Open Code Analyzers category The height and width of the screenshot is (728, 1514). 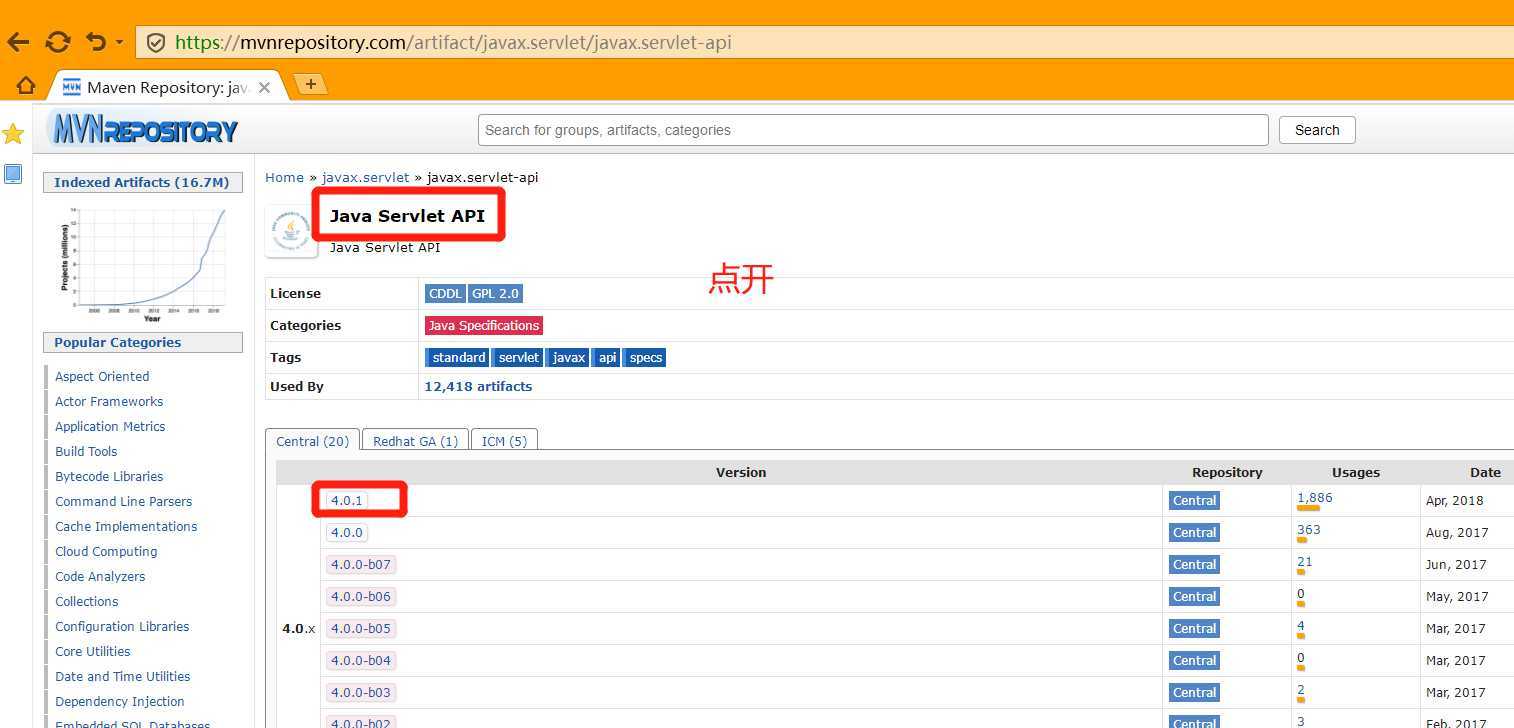click(100, 577)
